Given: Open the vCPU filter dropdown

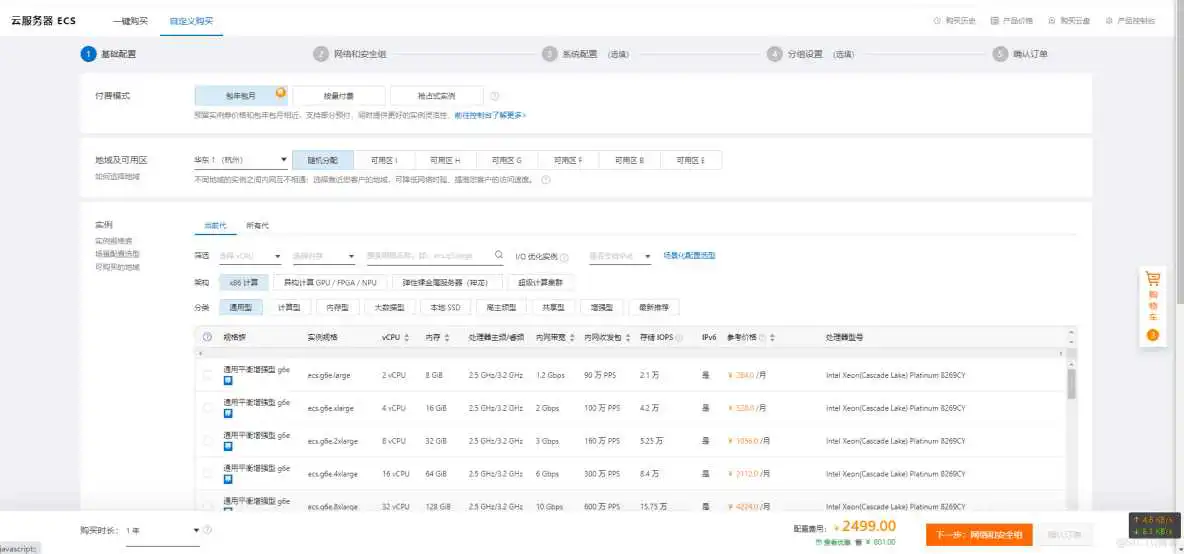Looking at the screenshot, I should click(250, 257).
